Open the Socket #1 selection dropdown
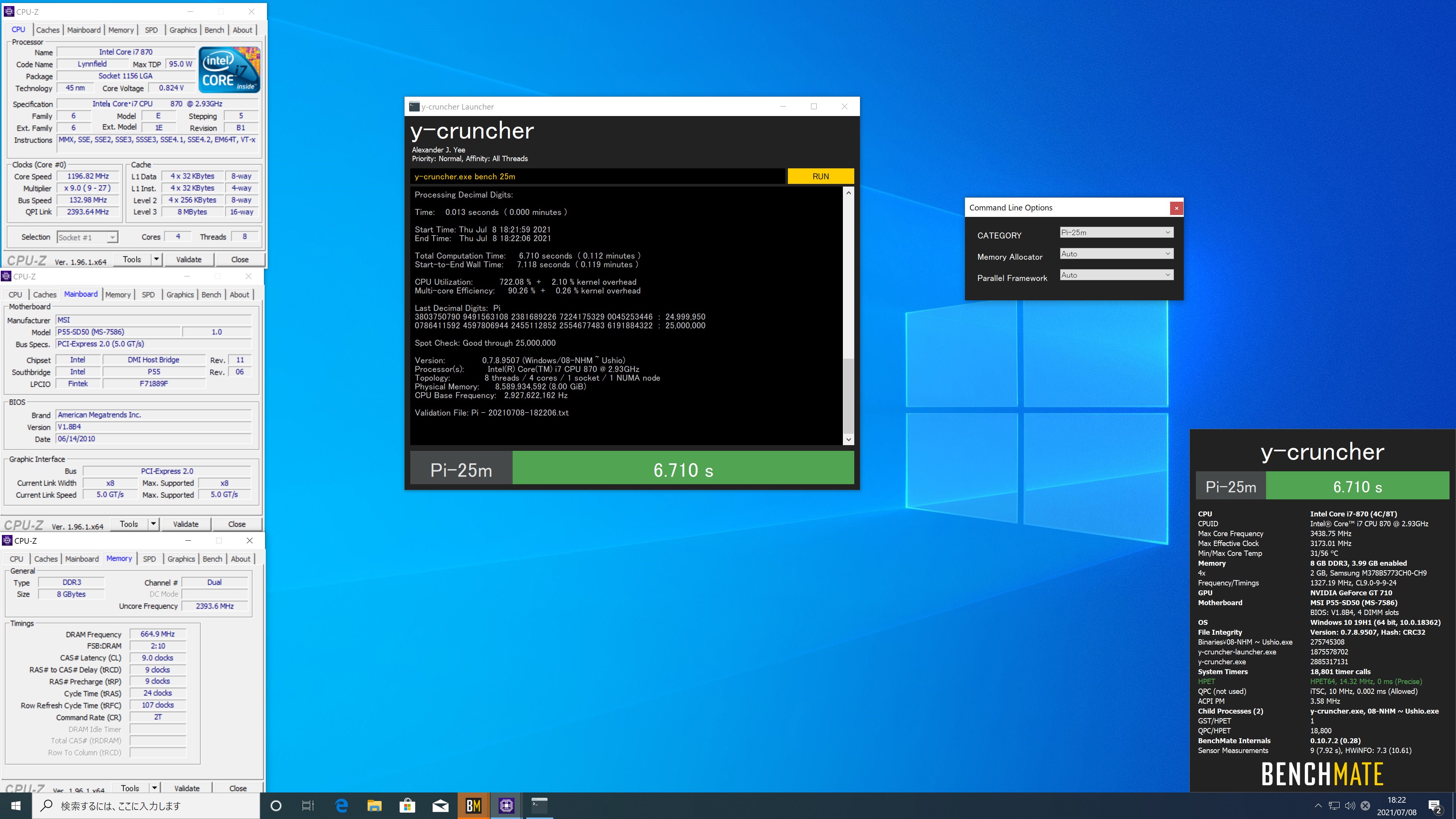This screenshot has width=1456, height=819. point(87,237)
